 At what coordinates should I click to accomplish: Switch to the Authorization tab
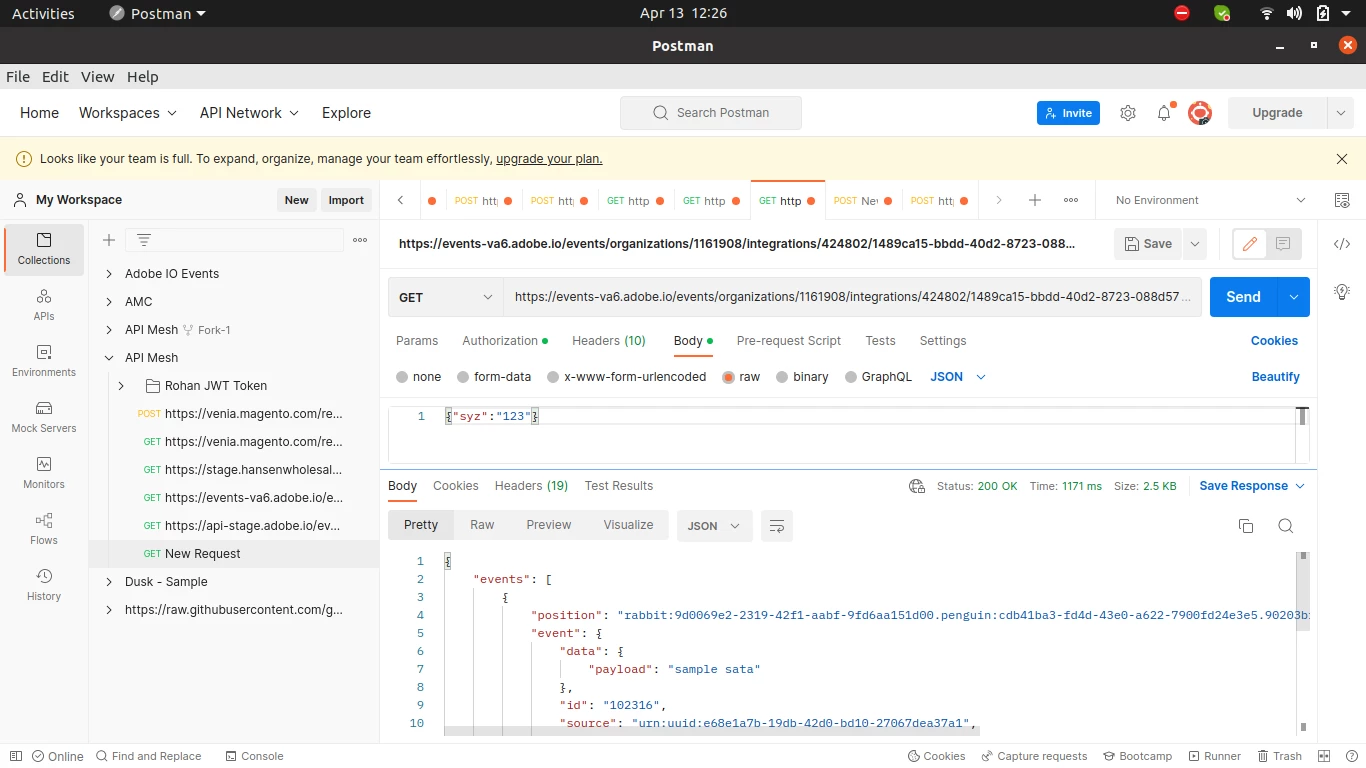(x=505, y=341)
